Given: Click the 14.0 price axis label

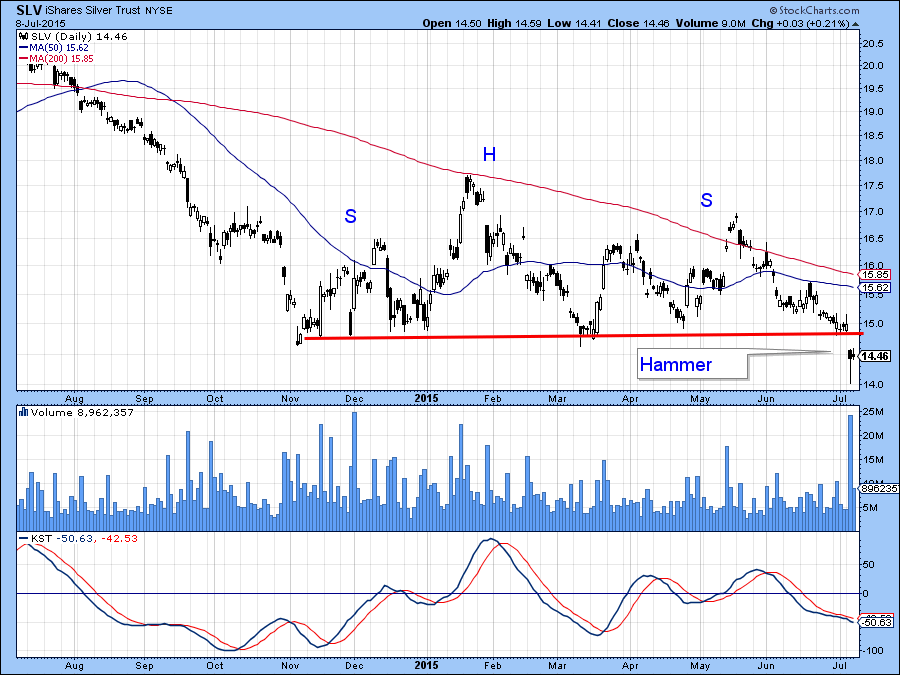Looking at the screenshot, I should (872, 384).
